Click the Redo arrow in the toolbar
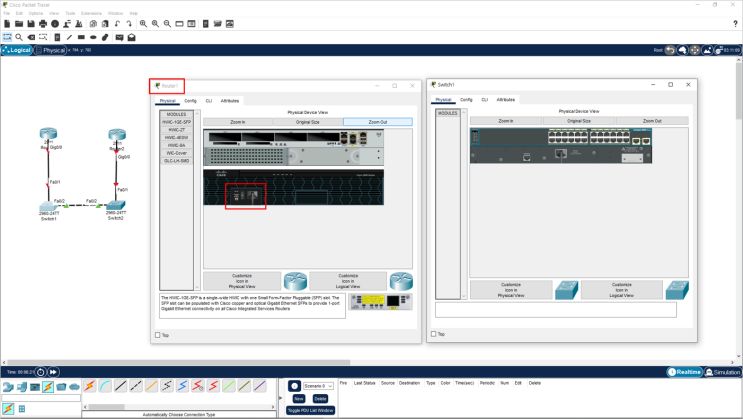 [x=129, y=24]
